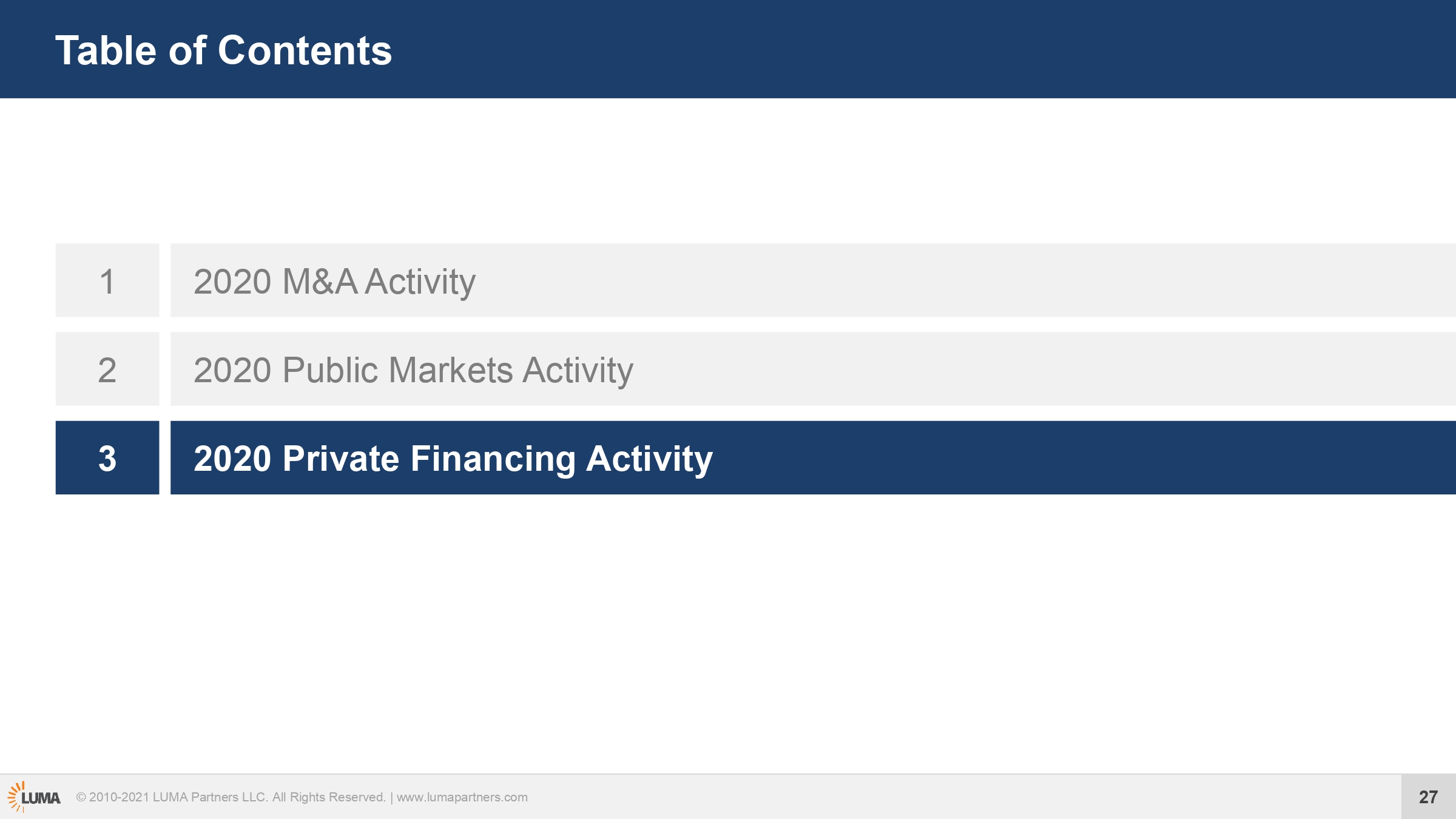Click the M&A text in first entry
Image resolution: width=1456 pixels, height=819 pixels.
[x=320, y=281]
